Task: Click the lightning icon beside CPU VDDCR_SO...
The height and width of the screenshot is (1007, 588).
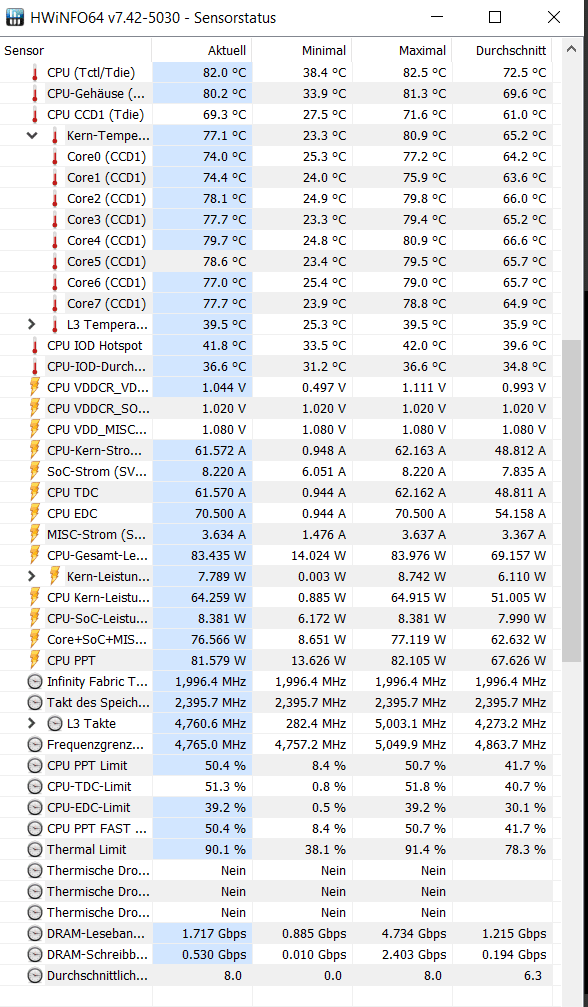Action: tap(35, 409)
